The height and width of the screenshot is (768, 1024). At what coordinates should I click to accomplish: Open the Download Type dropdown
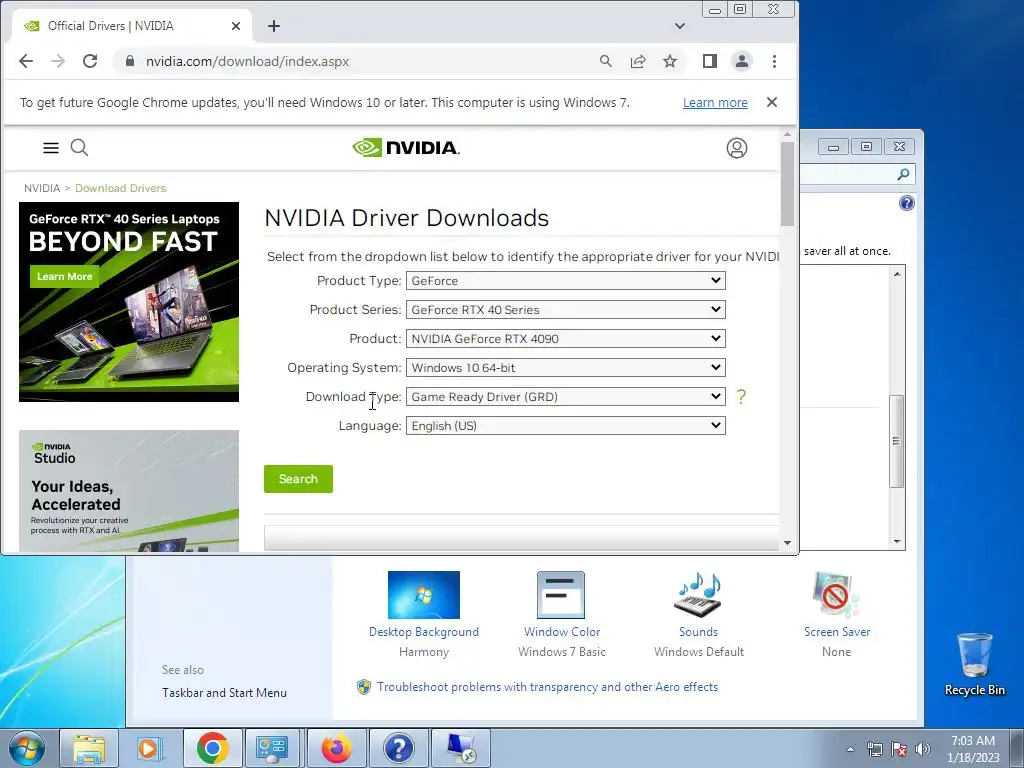pyautogui.click(x=566, y=396)
